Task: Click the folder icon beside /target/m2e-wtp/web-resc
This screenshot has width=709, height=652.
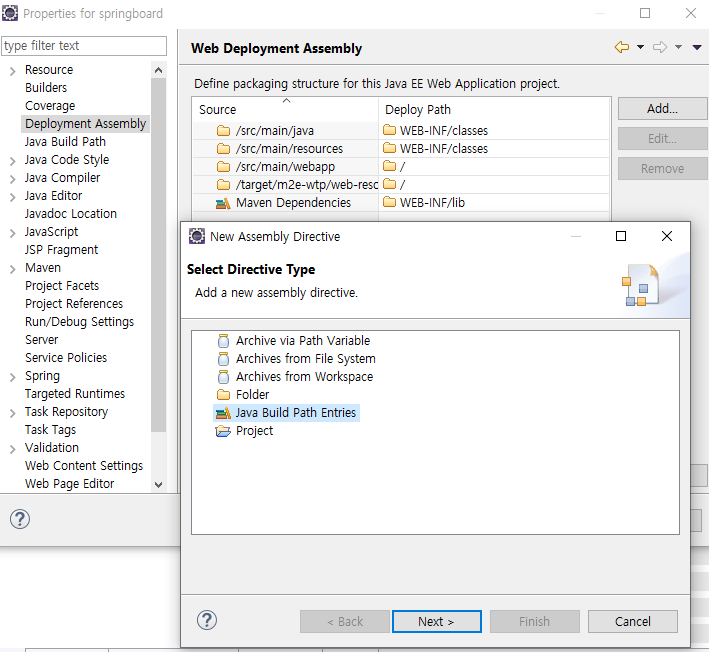Action: (x=223, y=184)
